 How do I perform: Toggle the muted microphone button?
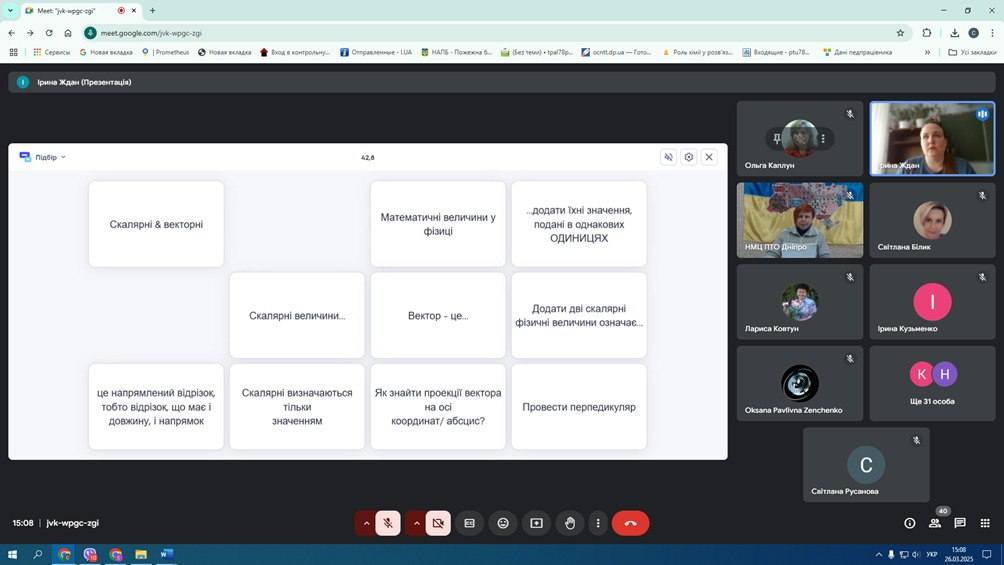tap(388, 523)
